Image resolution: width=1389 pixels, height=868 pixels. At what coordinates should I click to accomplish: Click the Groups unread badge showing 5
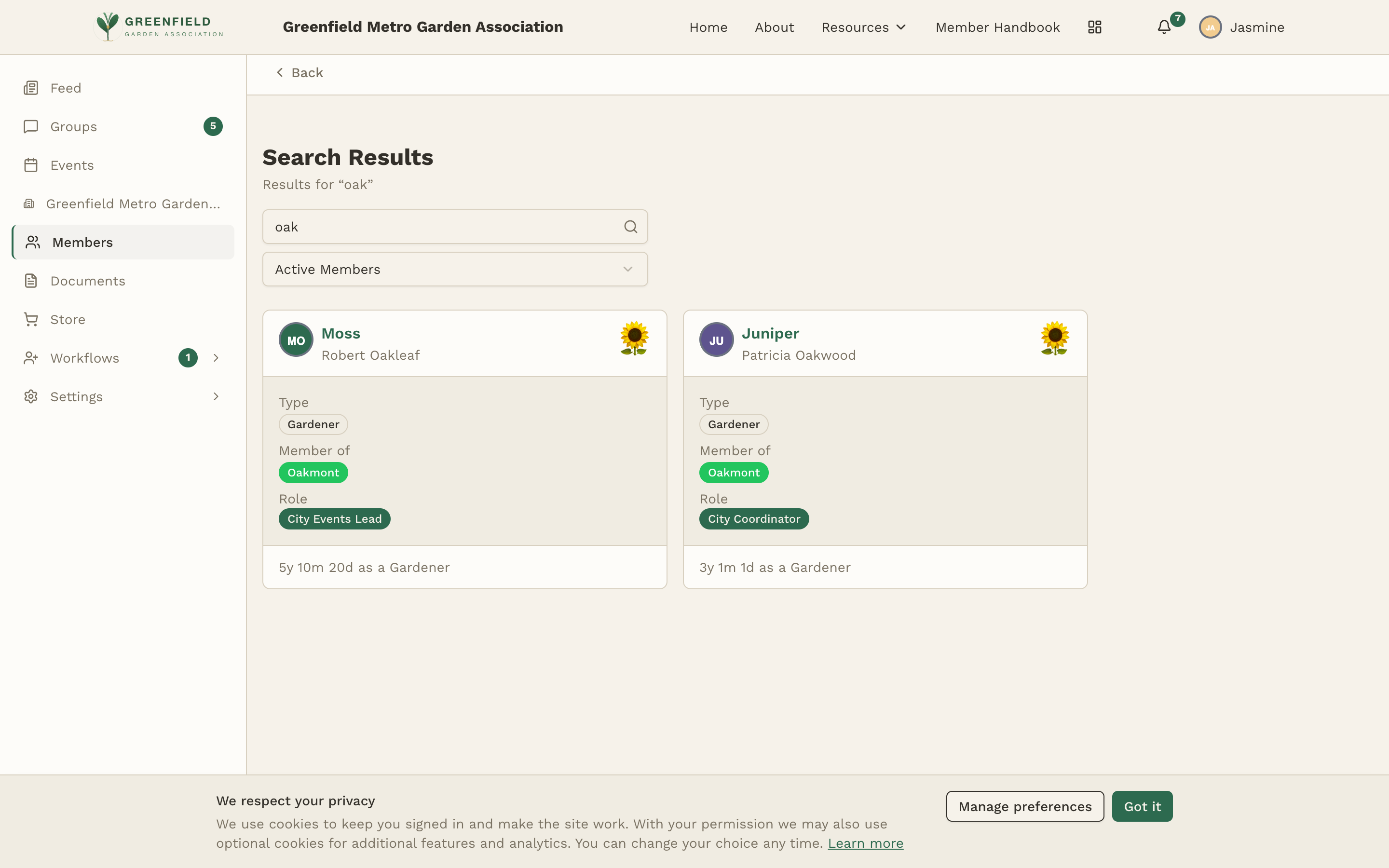click(x=213, y=126)
